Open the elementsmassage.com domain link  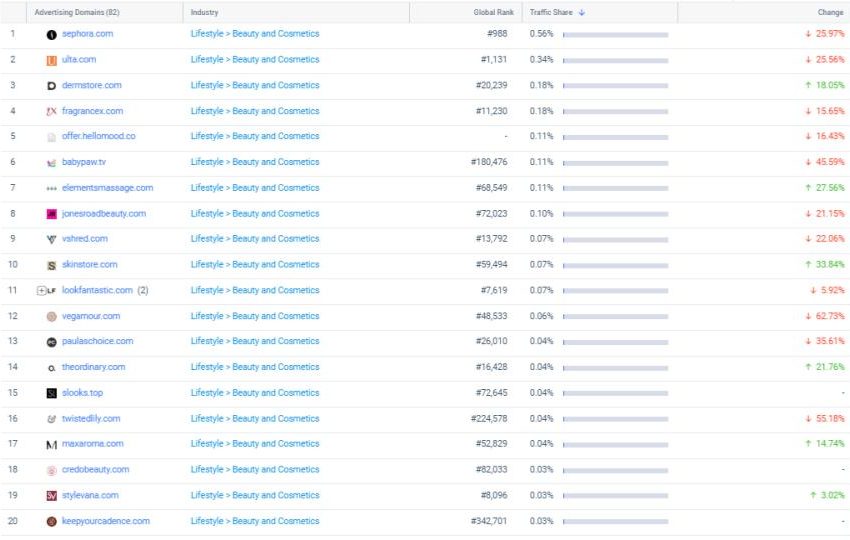(107, 188)
